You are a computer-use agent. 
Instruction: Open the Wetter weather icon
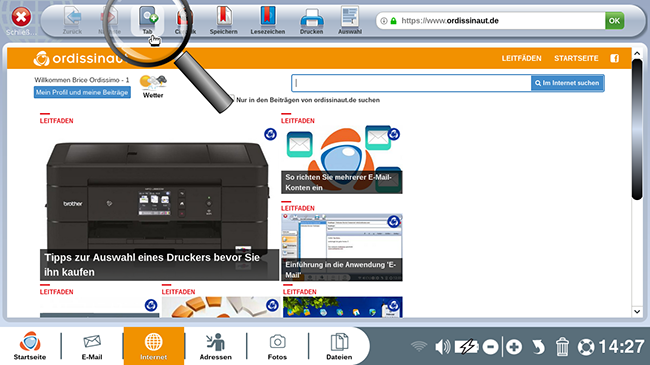(153, 87)
